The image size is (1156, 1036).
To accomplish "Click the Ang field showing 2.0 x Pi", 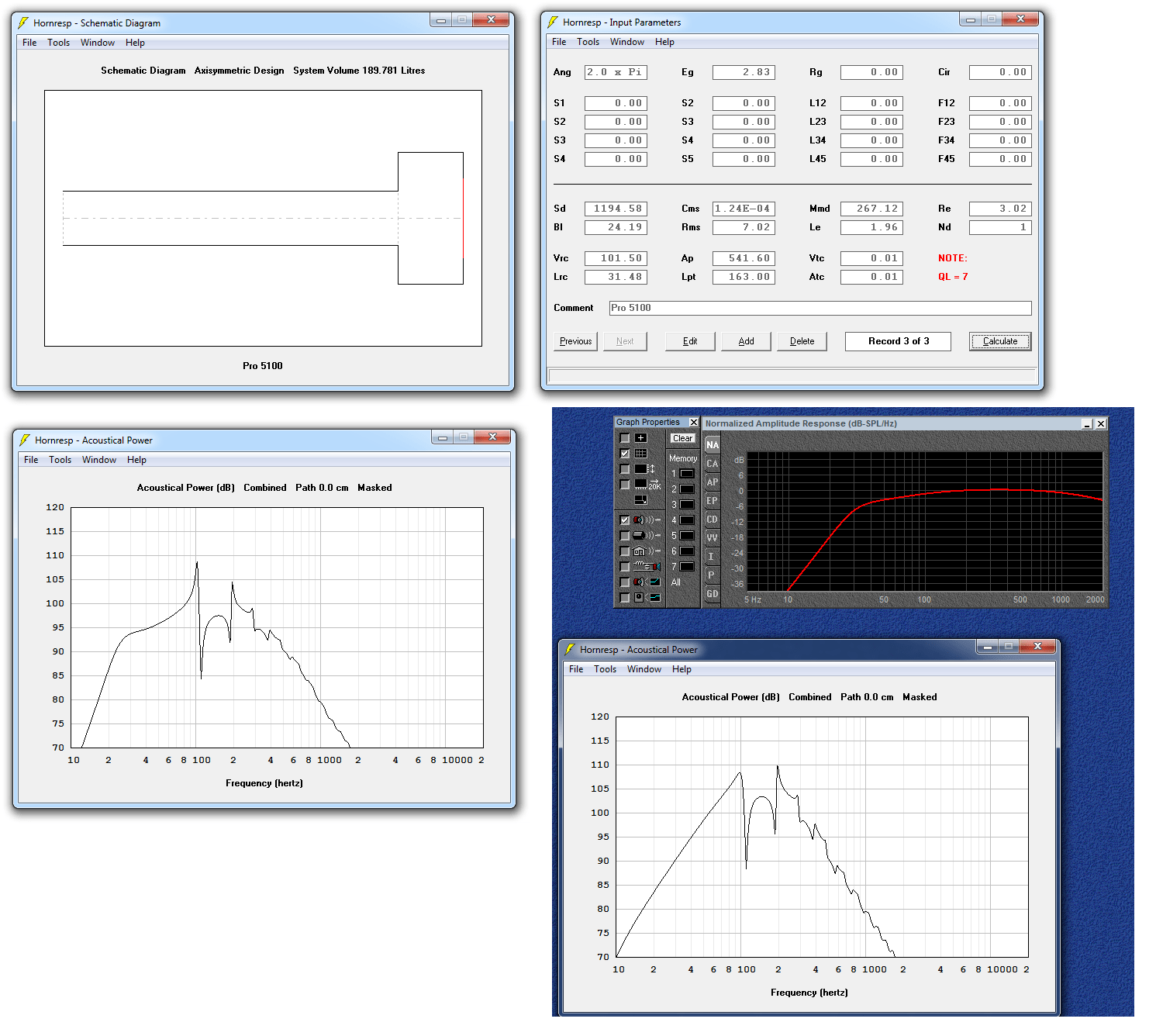I will point(616,72).
